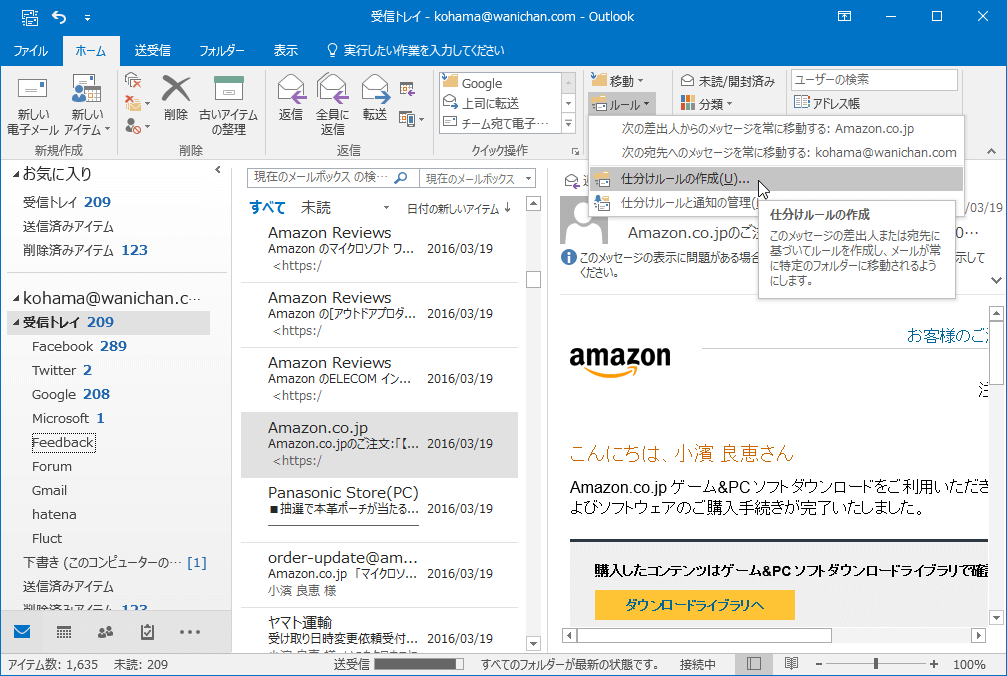Open the Quick Access Toolbar customize arrow
1007x676 pixels.
[87, 17]
